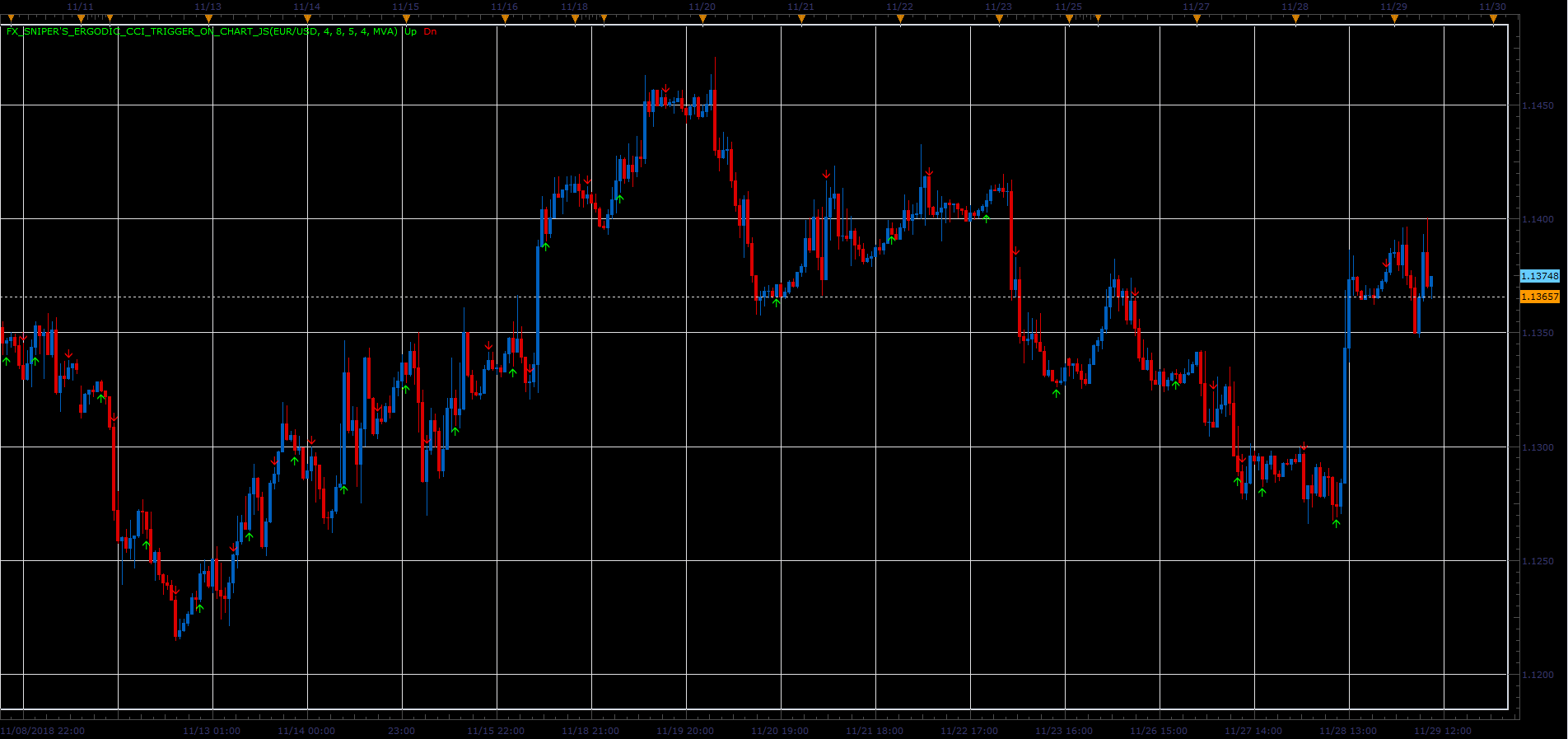The width and height of the screenshot is (1568, 739).
Task: Select the orange marker under date 11/14
Action: 307,16
